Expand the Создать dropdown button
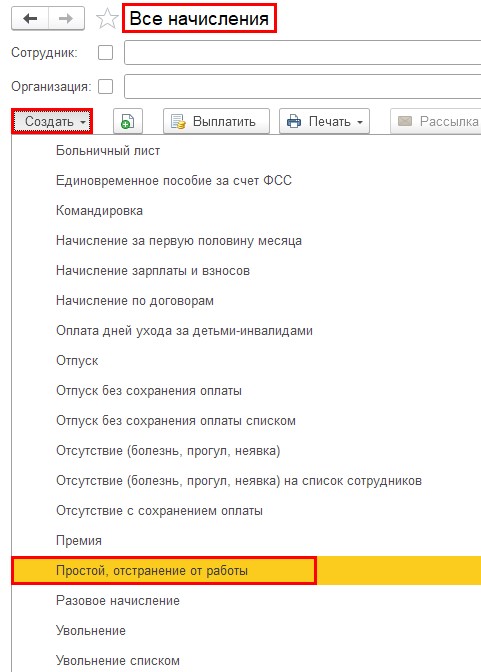 pos(52,121)
